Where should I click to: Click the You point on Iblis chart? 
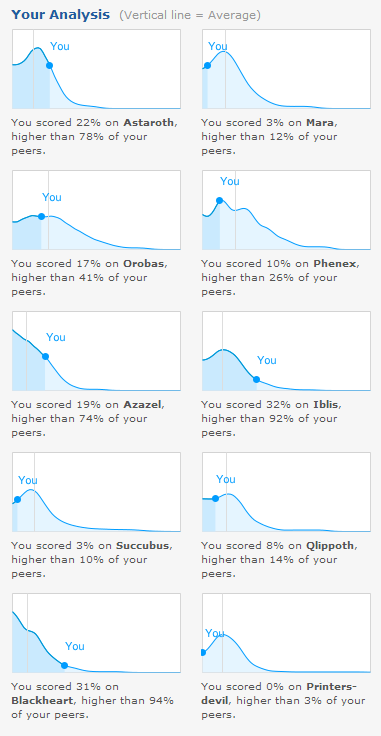[256, 379]
